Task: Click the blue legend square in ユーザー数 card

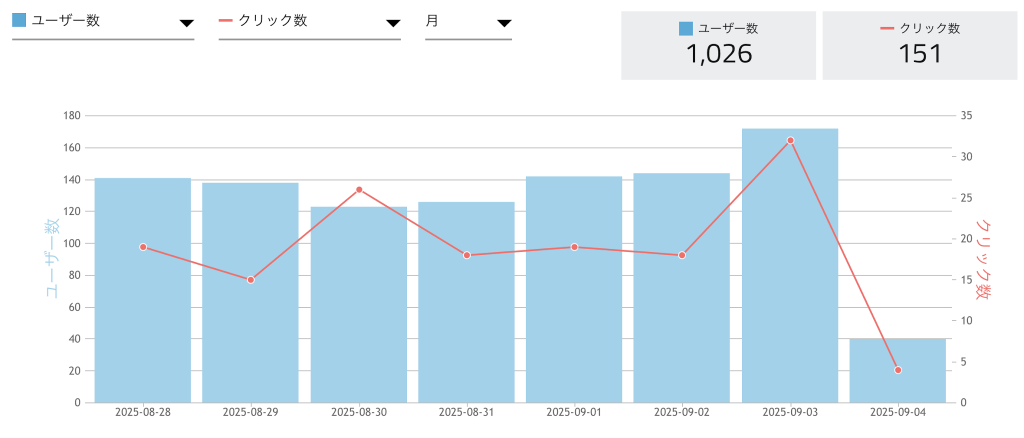Action: point(685,29)
